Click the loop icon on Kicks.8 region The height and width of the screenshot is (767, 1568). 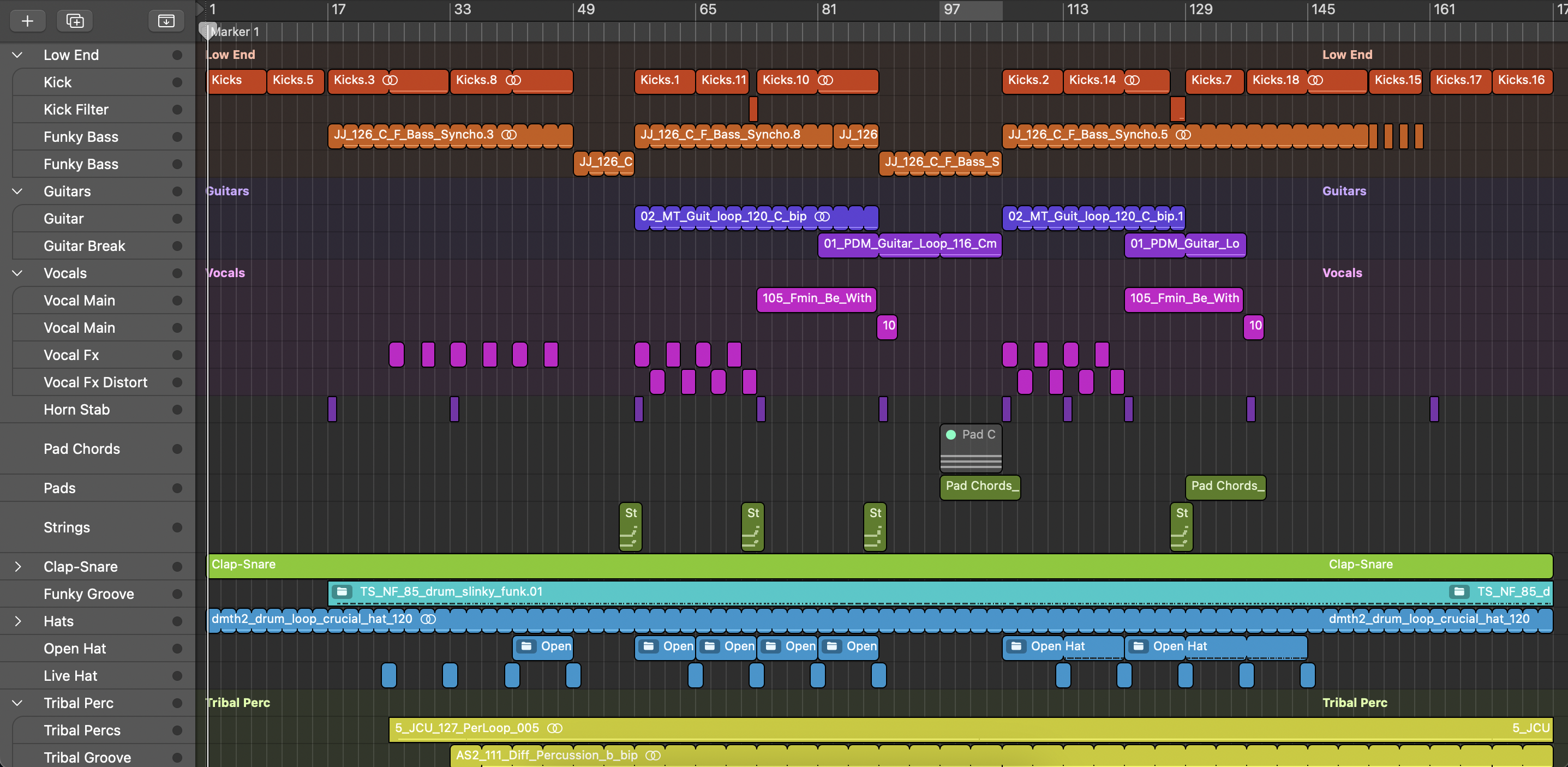coord(513,80)
